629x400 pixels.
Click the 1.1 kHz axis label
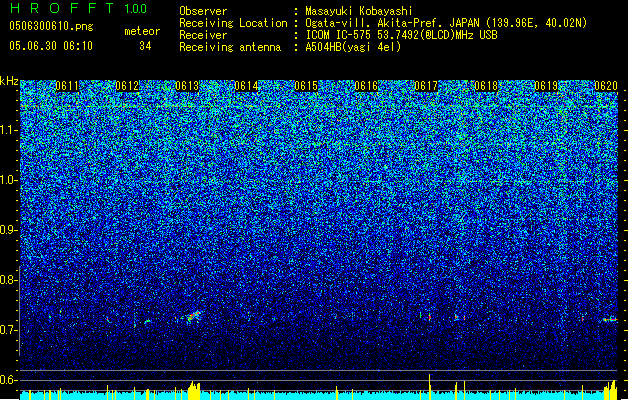click(x=8, y=130)
